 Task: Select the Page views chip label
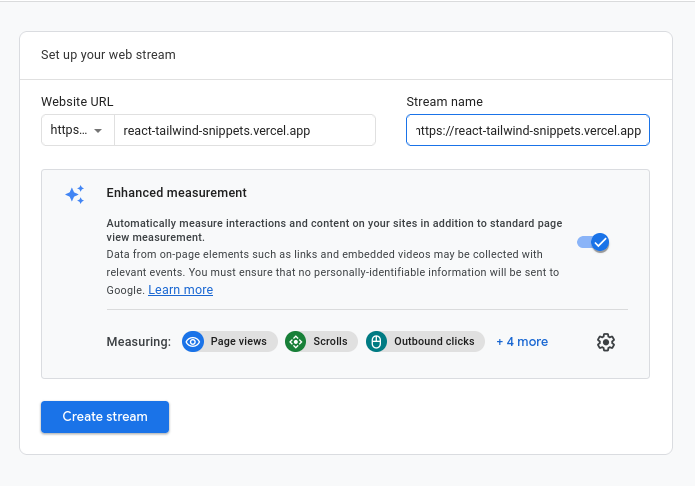click(x=238, y=342)
